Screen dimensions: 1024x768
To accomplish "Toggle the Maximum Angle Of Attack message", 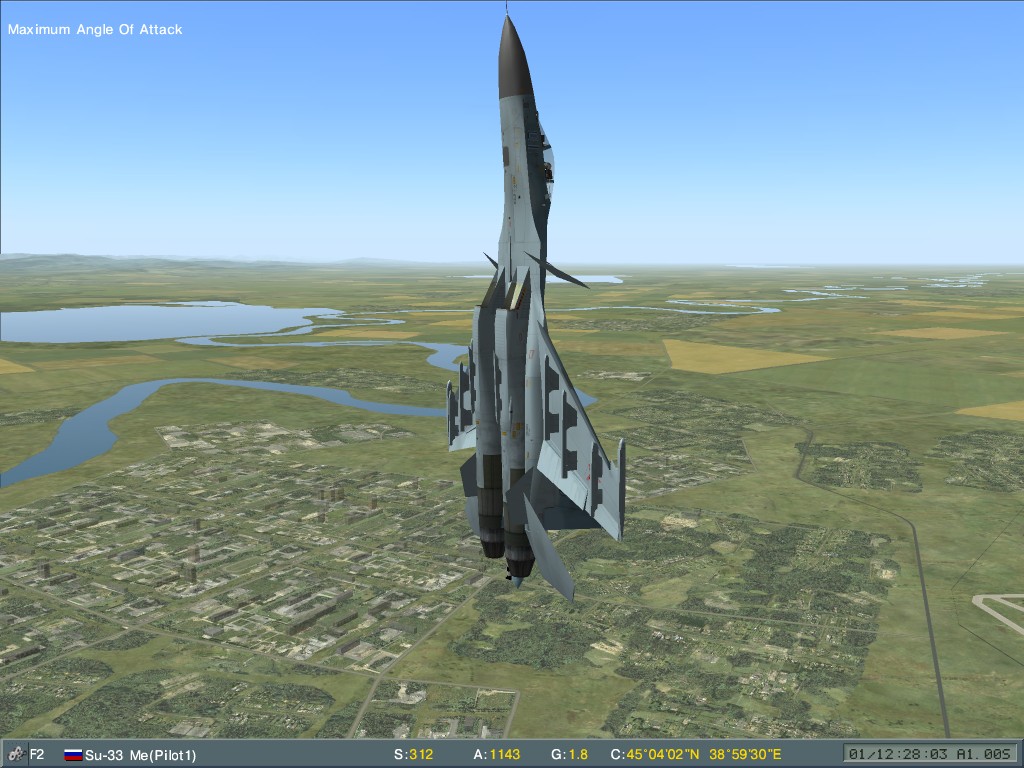I will (x=95, y=30).
